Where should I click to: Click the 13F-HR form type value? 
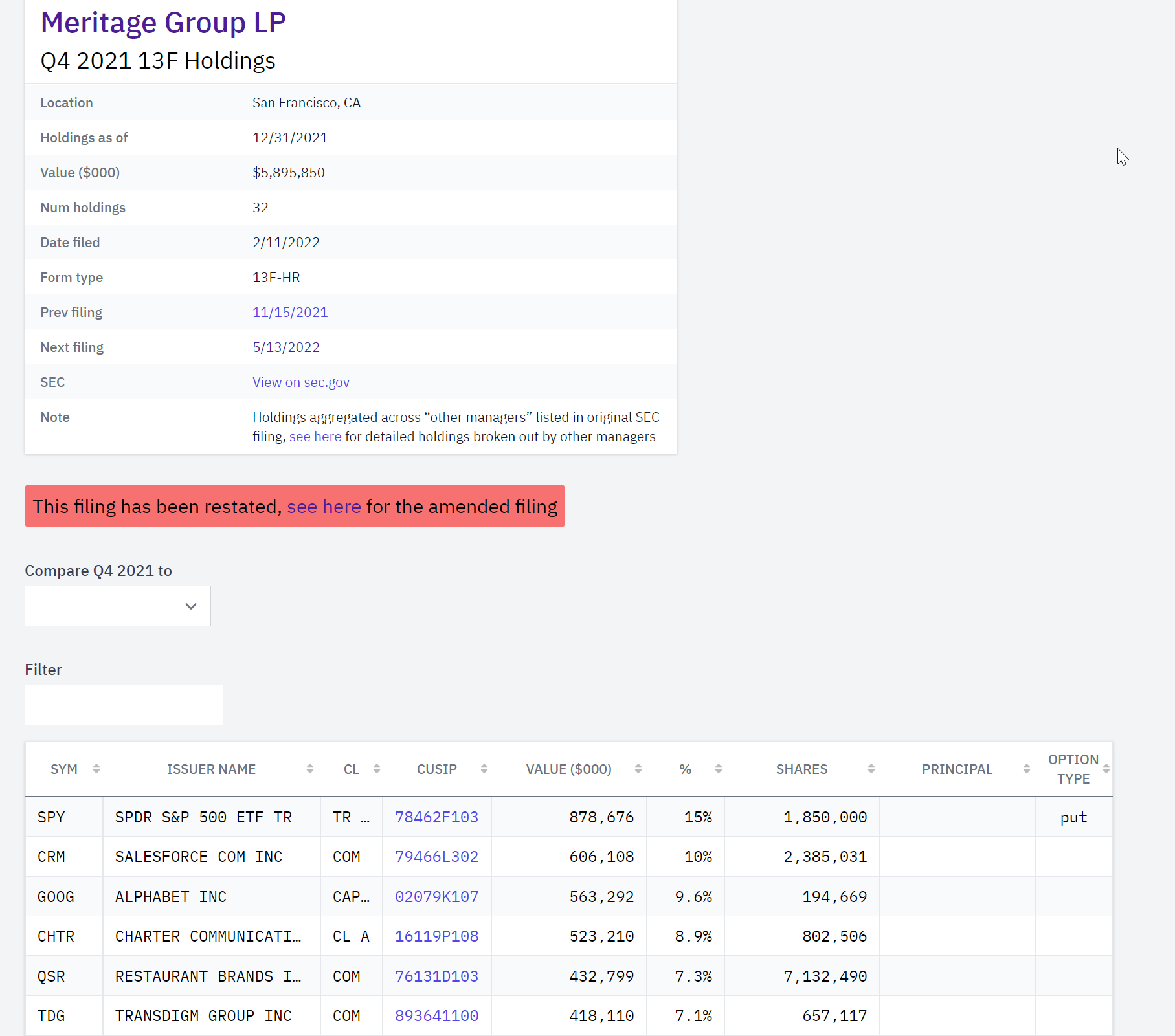point(276,278)
